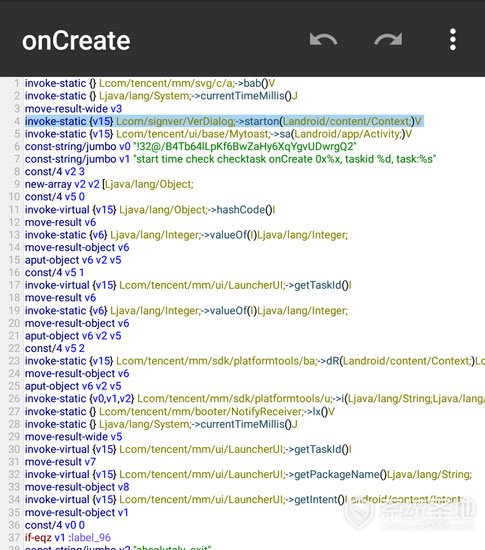Click line number 37 in gutter
The image size is (485, 550).
(x=14, y=538)
